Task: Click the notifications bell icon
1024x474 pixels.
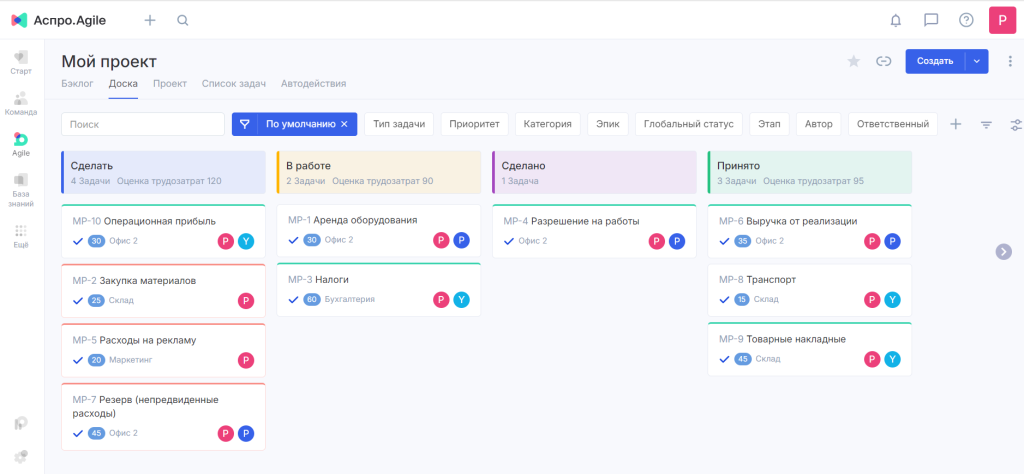Action: [x=895, y=20]
